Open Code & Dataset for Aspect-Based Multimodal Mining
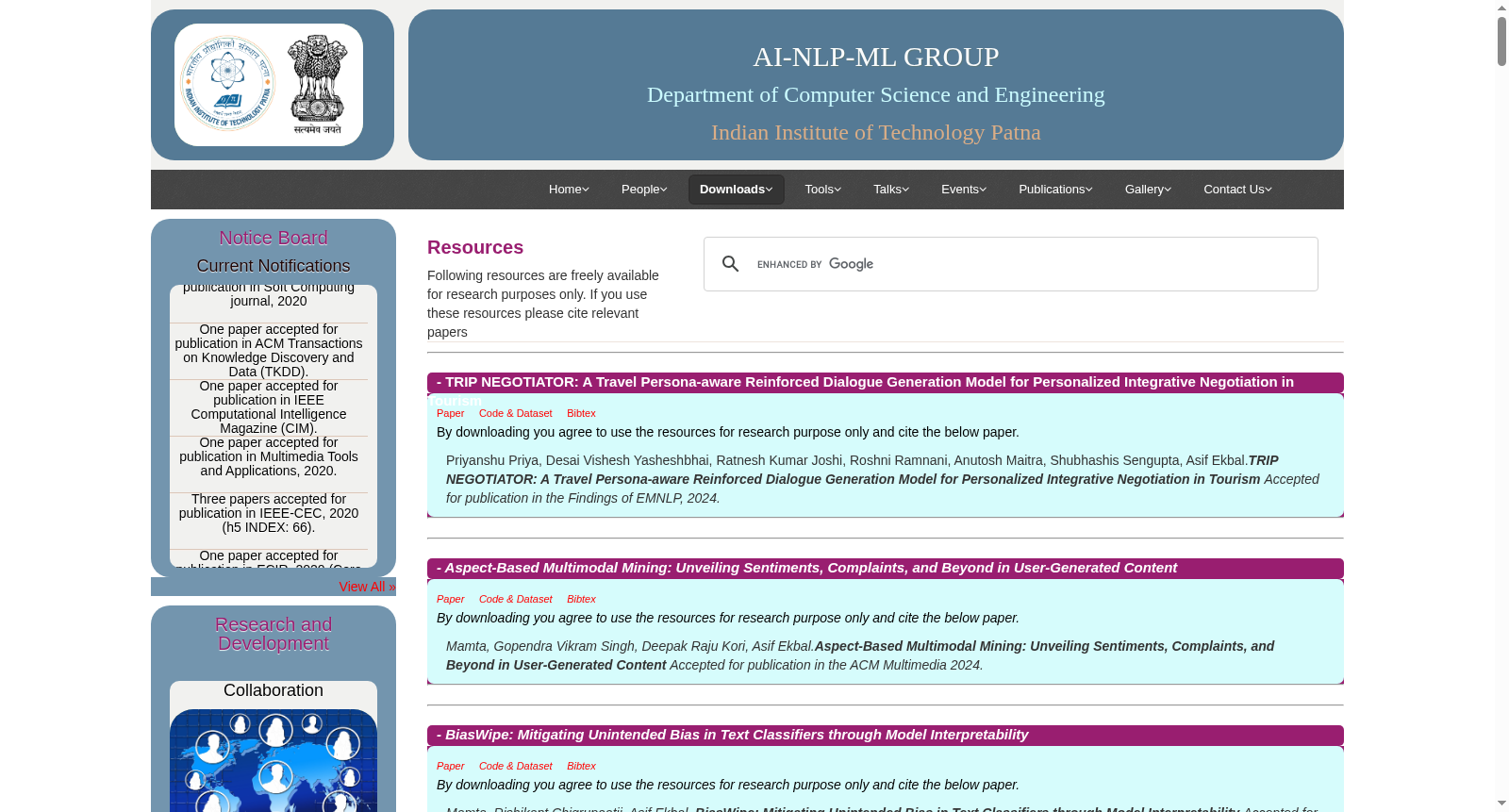 515,599
